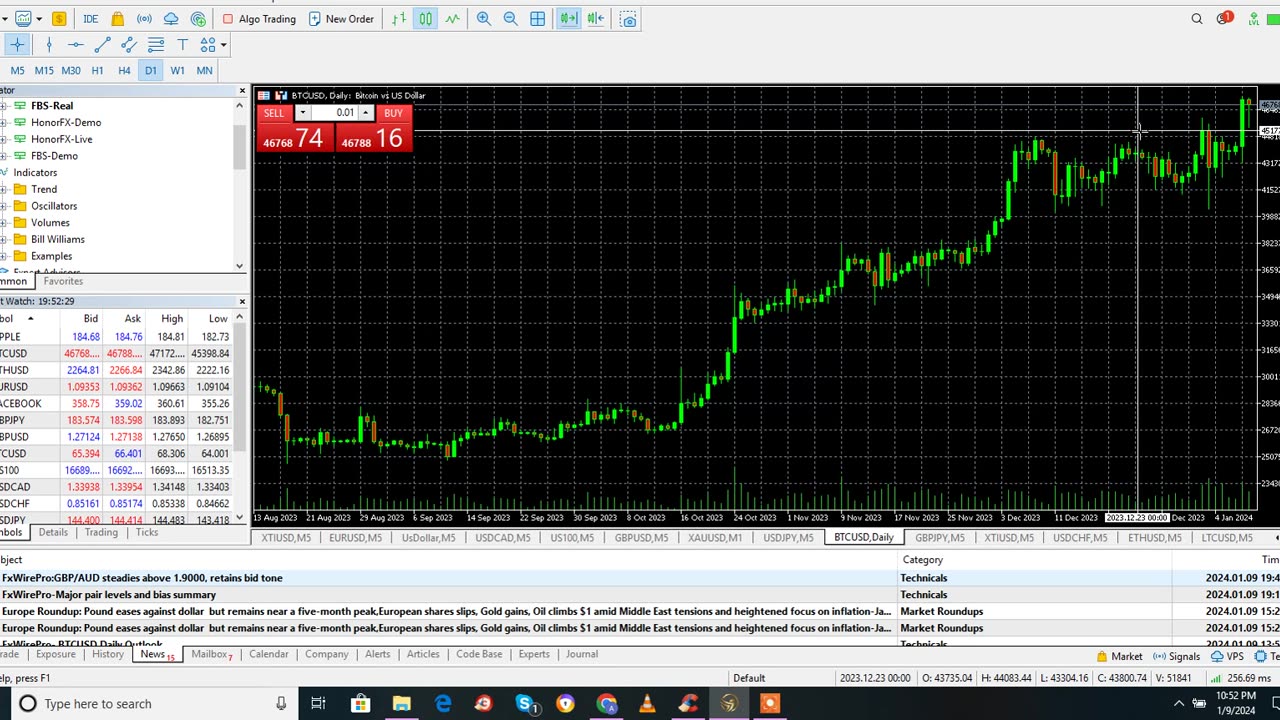Set timeframe to MN
Viewport: 1280px width, 720px height.
204,70
